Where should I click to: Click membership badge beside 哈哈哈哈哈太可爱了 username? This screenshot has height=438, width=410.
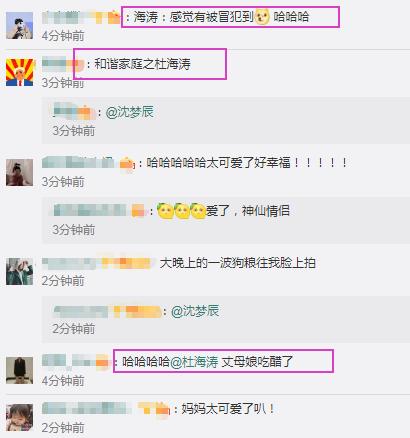click(127, 164)
